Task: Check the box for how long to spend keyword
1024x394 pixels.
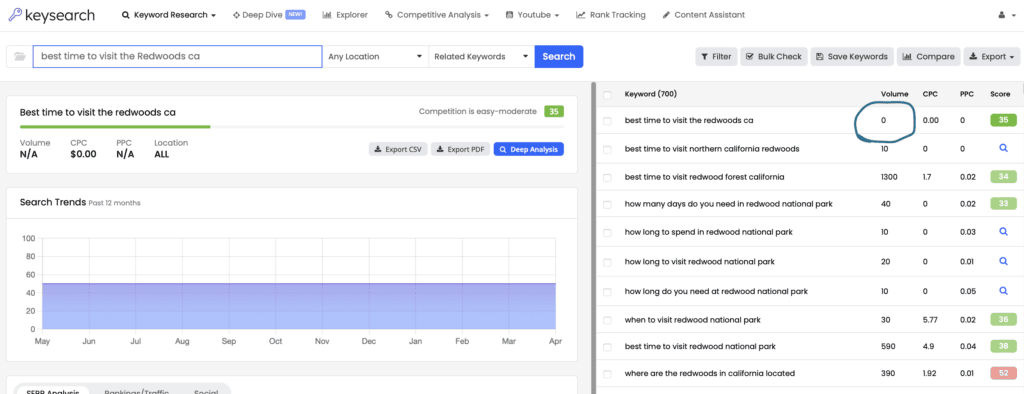Action: point(607,232)
